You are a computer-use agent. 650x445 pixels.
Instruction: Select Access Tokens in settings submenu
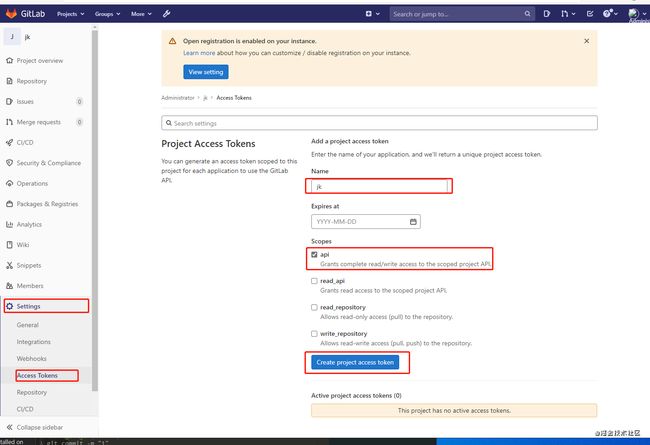tap(37, 375)
